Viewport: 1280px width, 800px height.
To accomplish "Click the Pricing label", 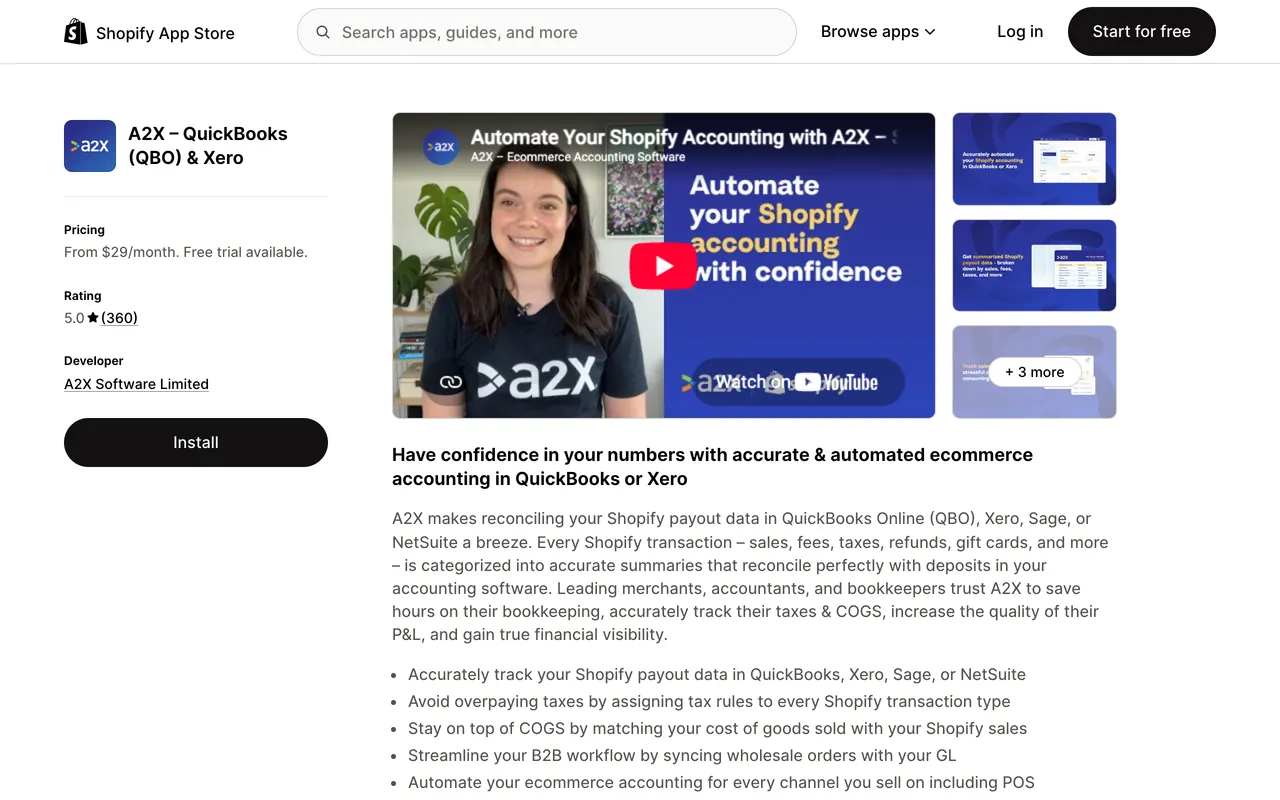I will (84, 230).
